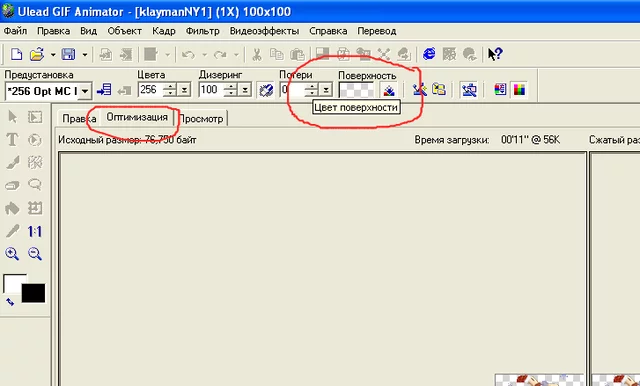Click the Поверхность checkered surface swatch

(x=356, y=90)
